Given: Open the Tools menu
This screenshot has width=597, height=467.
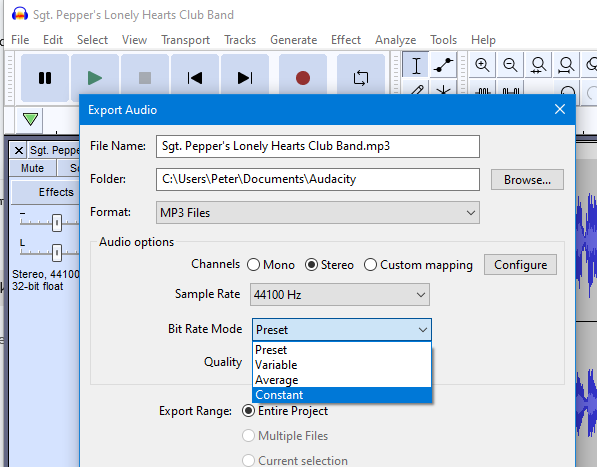Looking at the screenshot, I should [x=444, y=40].
